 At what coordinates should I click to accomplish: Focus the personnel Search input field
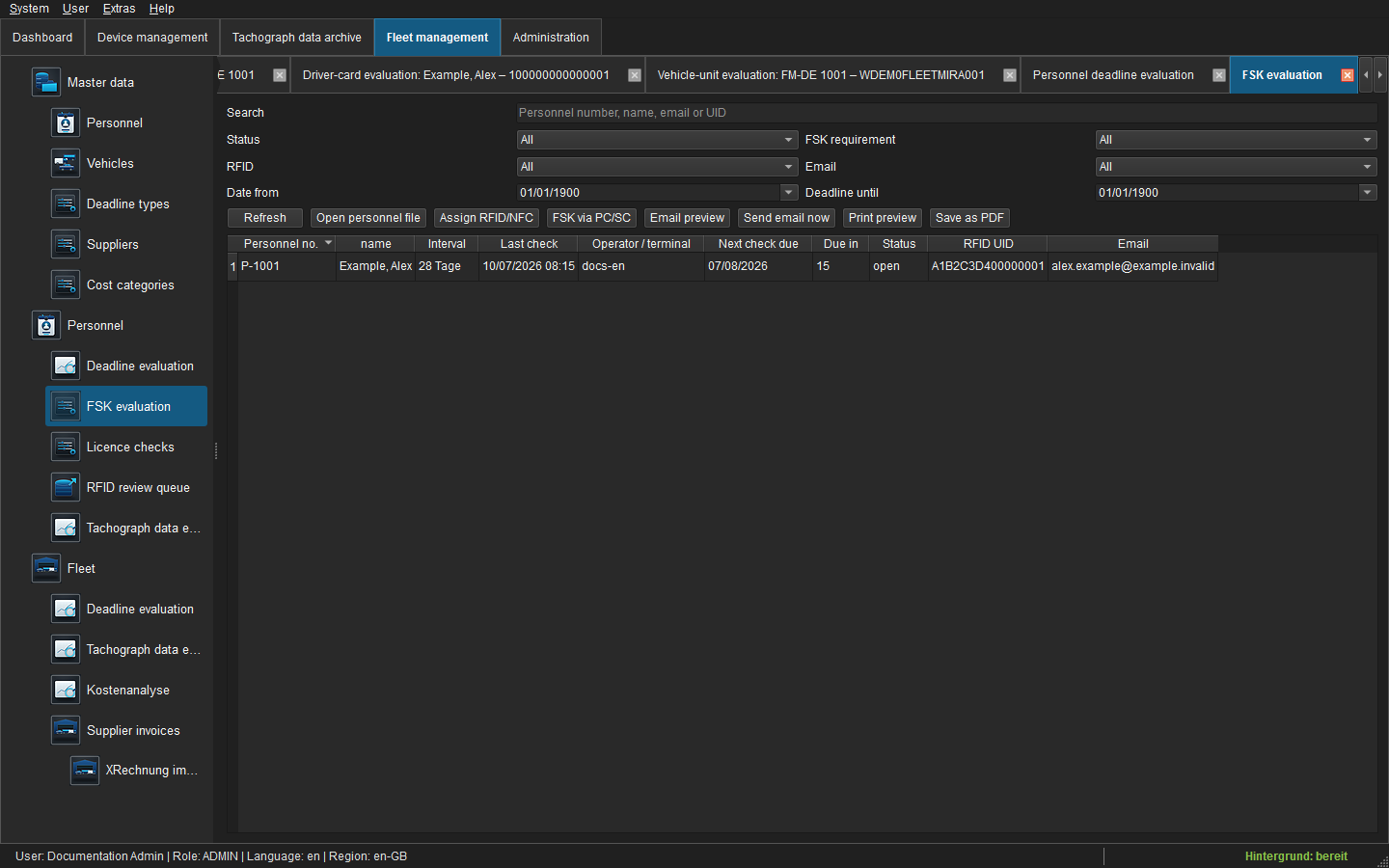tap(946, 113)
